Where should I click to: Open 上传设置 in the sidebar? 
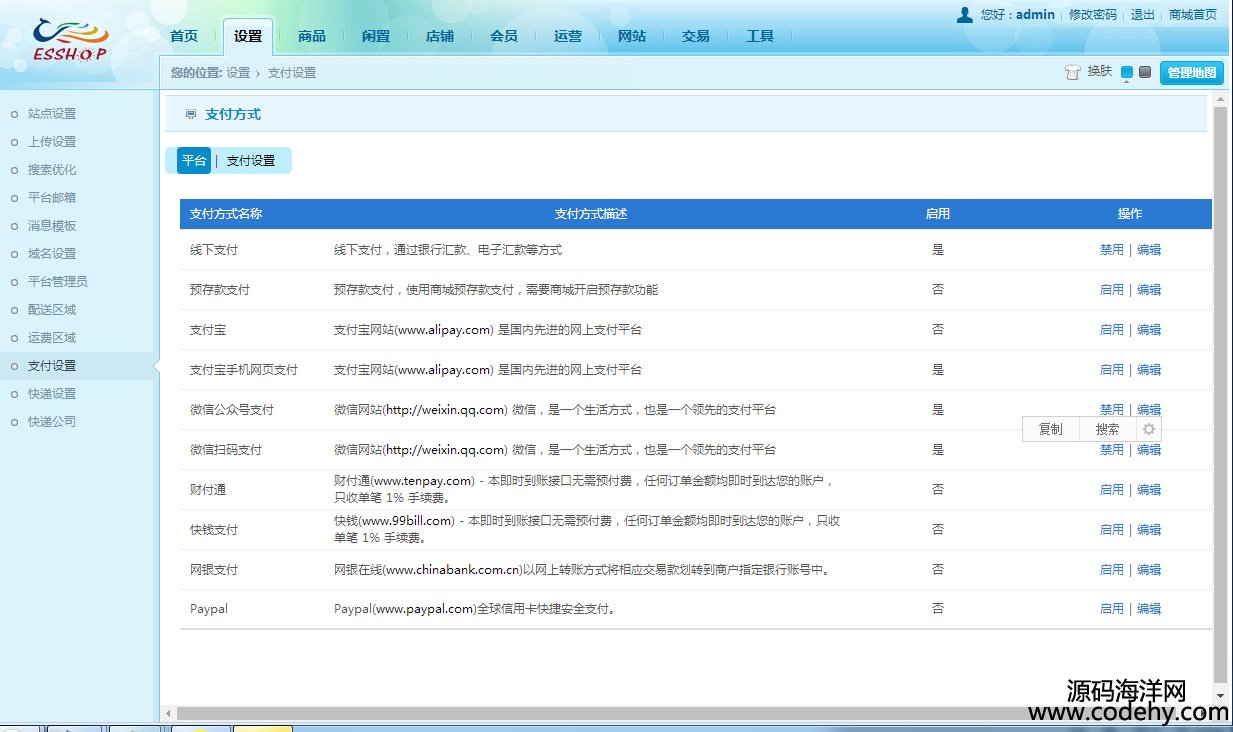[52, 142]
